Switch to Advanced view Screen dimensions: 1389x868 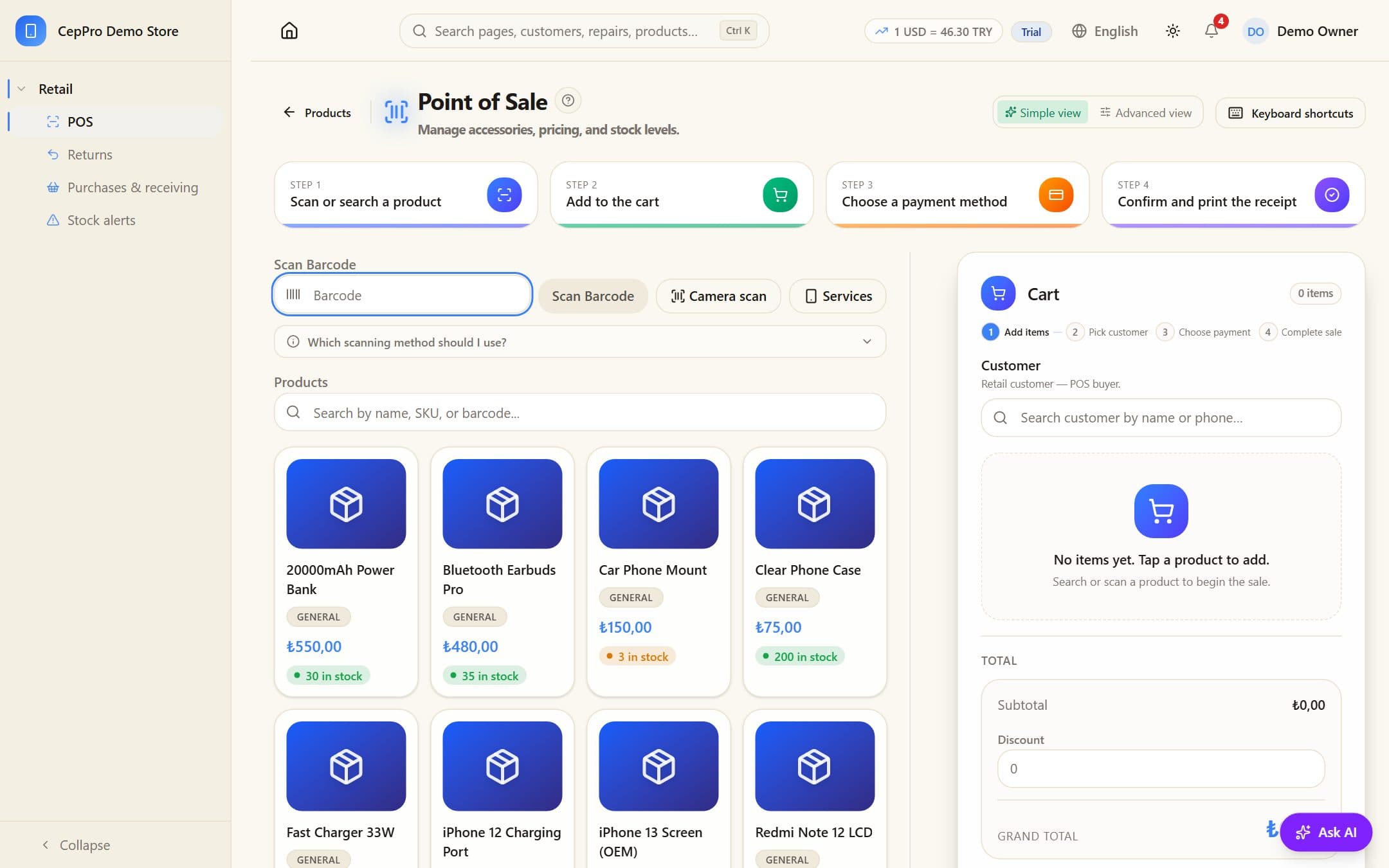tap(1146, 113)
